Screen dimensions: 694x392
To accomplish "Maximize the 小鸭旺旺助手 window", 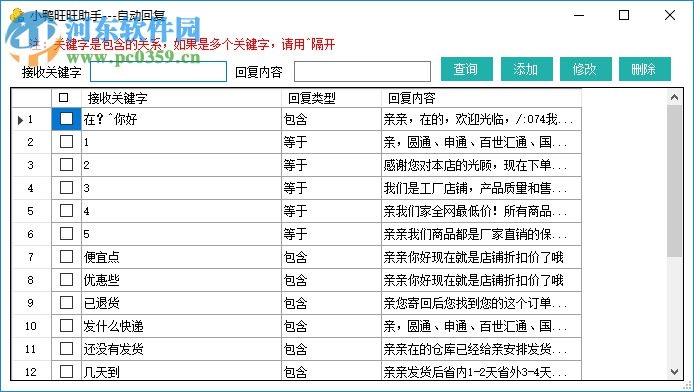I will point(624,15).
